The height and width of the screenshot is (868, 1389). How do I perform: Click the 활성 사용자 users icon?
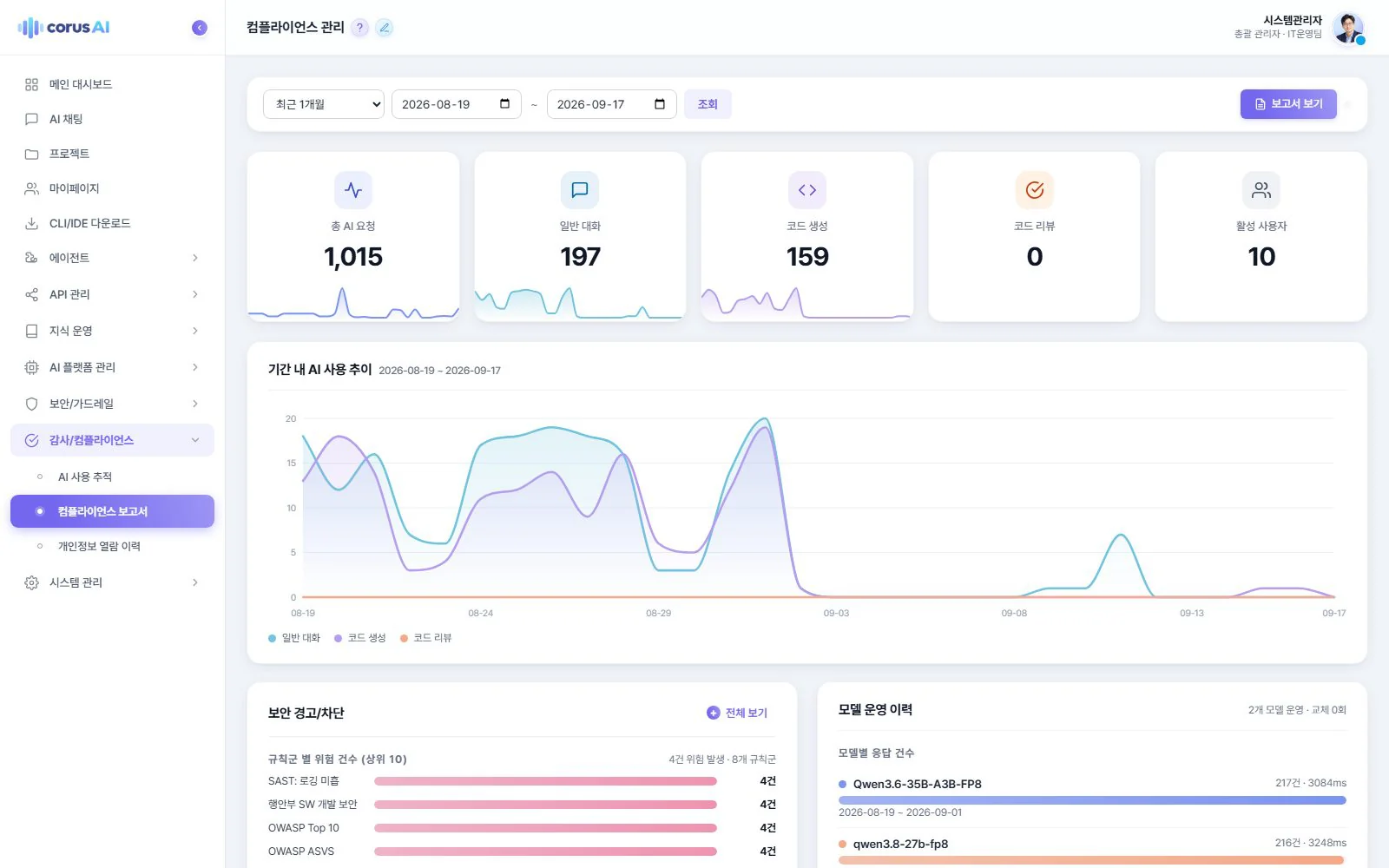click(1261, 190)
